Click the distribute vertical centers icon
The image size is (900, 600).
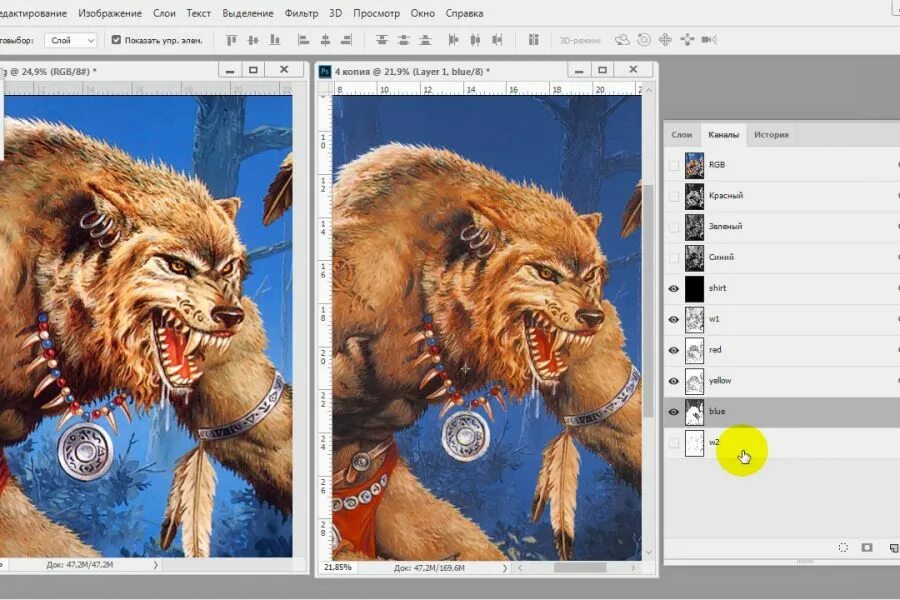(404, 40)
